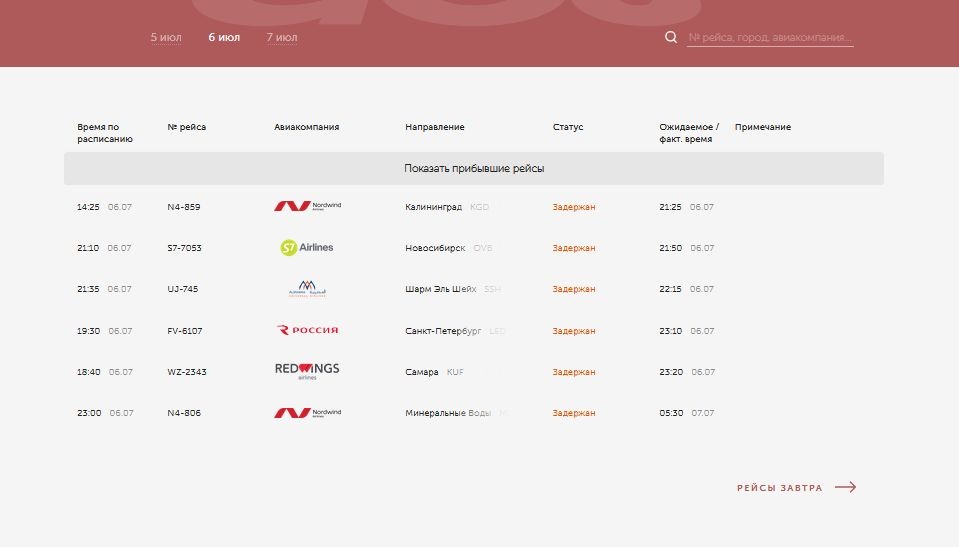Click the Минеральные Воды destination
This screenshot has width=959, height=547.
[448, 413]
